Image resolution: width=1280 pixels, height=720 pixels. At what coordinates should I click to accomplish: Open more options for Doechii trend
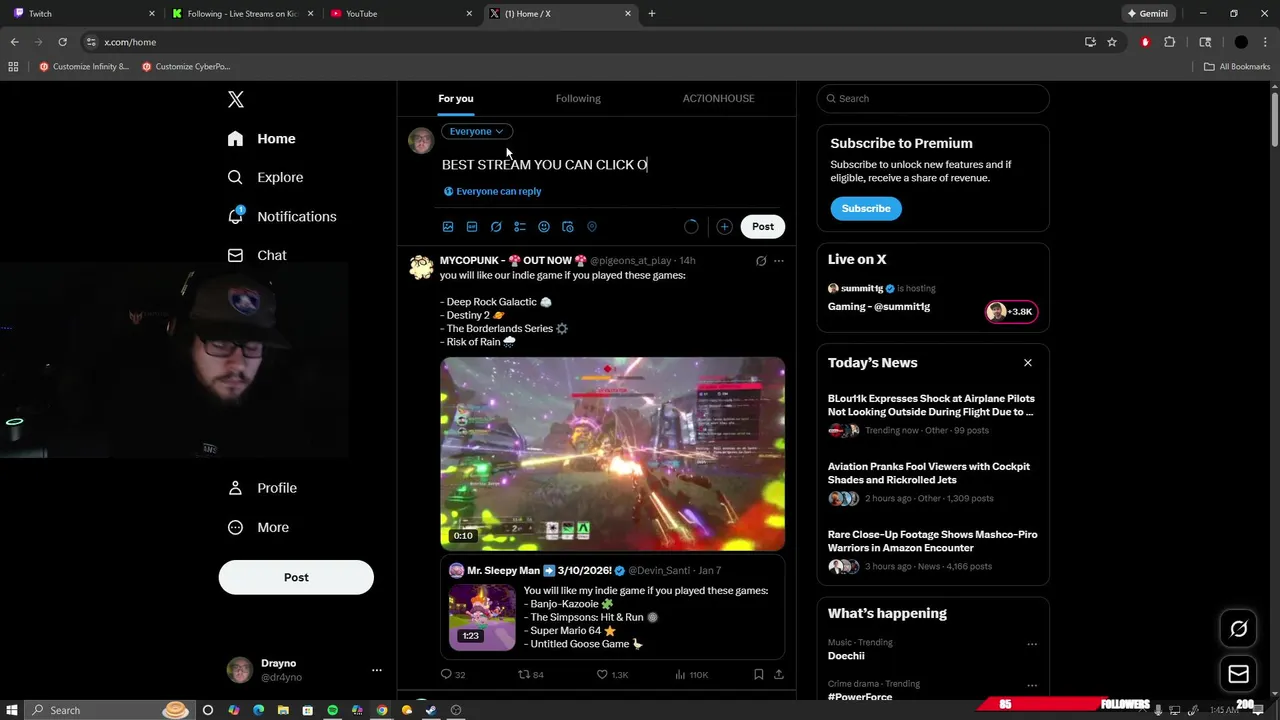[1032, 644]
